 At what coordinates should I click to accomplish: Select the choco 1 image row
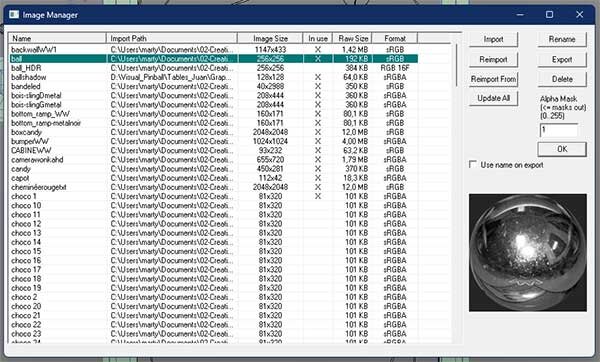tap(213, 196)
